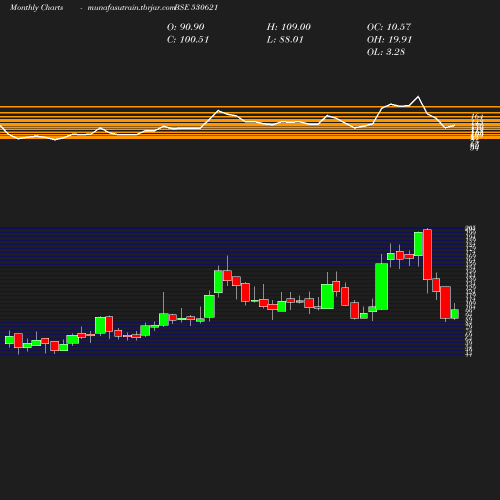
Task: Click the highest peak of the white indicator line
Action: (418, 97)
